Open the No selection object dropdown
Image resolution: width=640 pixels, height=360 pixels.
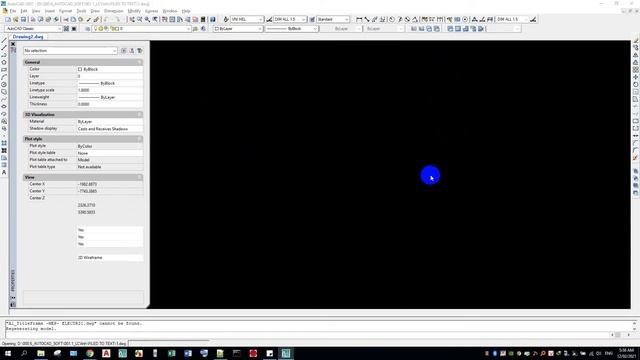click(70, 51)
